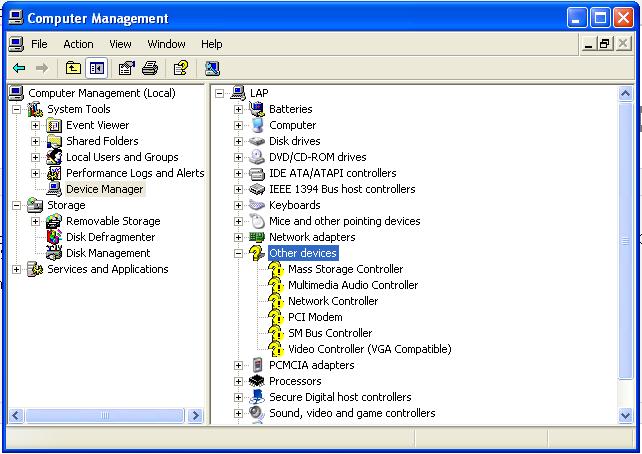The image size is (642, 454).
Task: Collapse the LAP computer root node
Action: tap(219, 93)
